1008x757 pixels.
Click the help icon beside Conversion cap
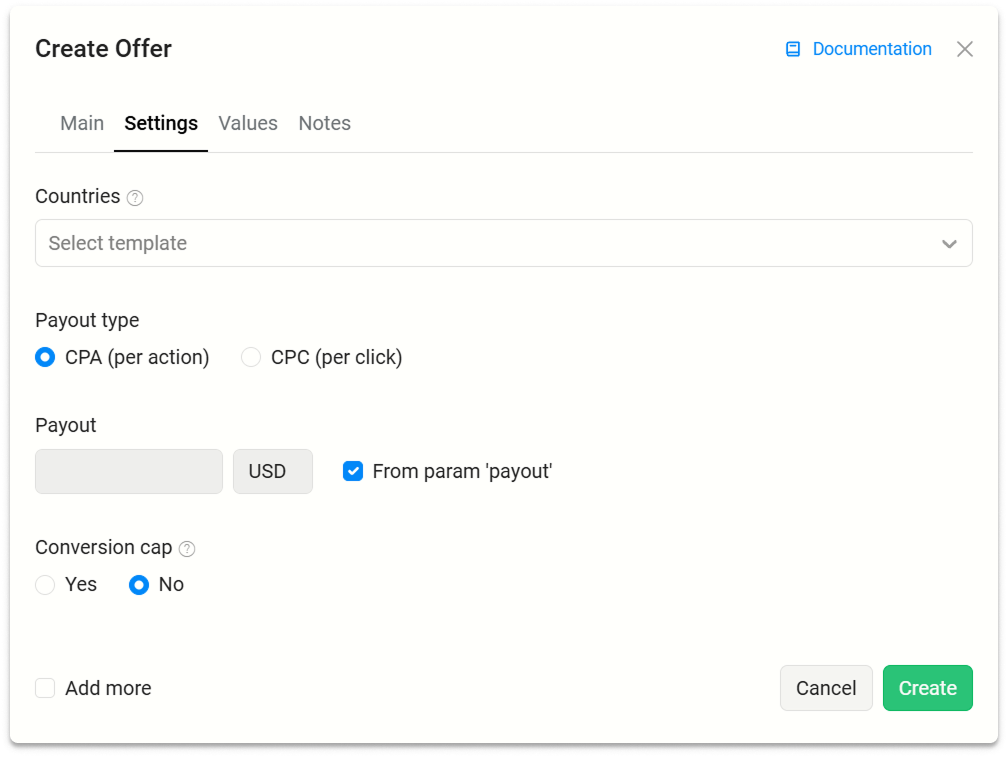coord(187,549)
